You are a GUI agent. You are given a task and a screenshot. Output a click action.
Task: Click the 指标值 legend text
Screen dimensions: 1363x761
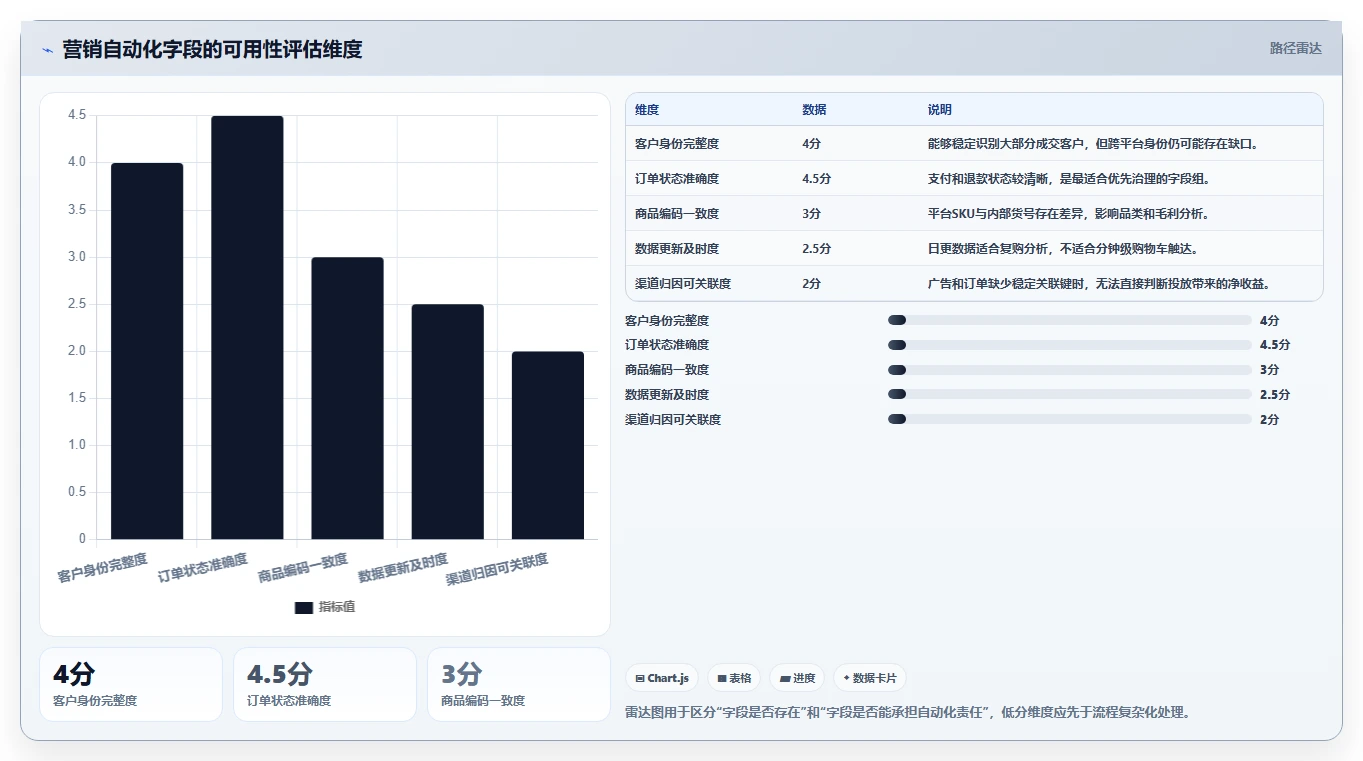coord(337,607)
